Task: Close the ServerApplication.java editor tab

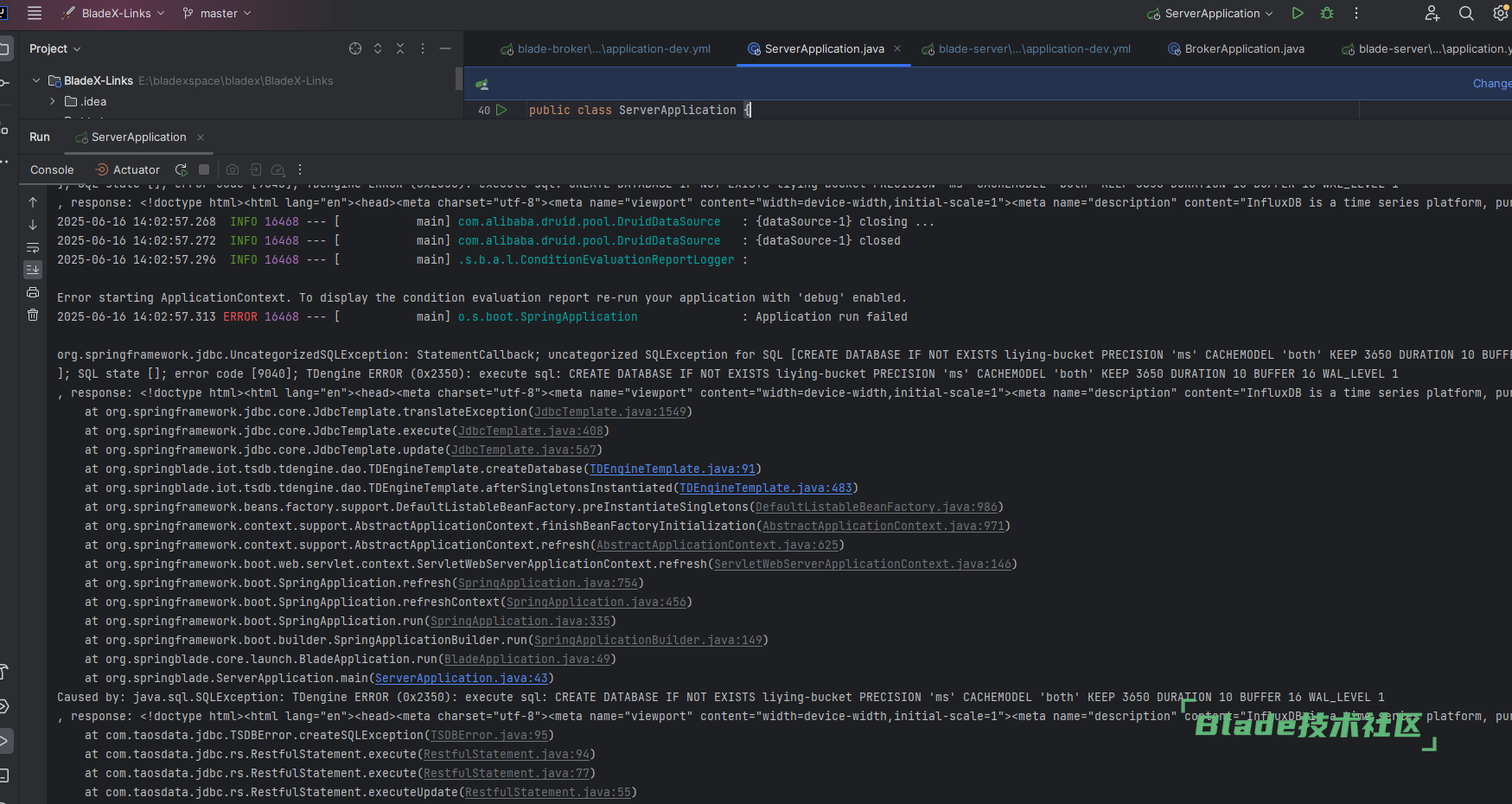Action: click(x=897, y=48)
